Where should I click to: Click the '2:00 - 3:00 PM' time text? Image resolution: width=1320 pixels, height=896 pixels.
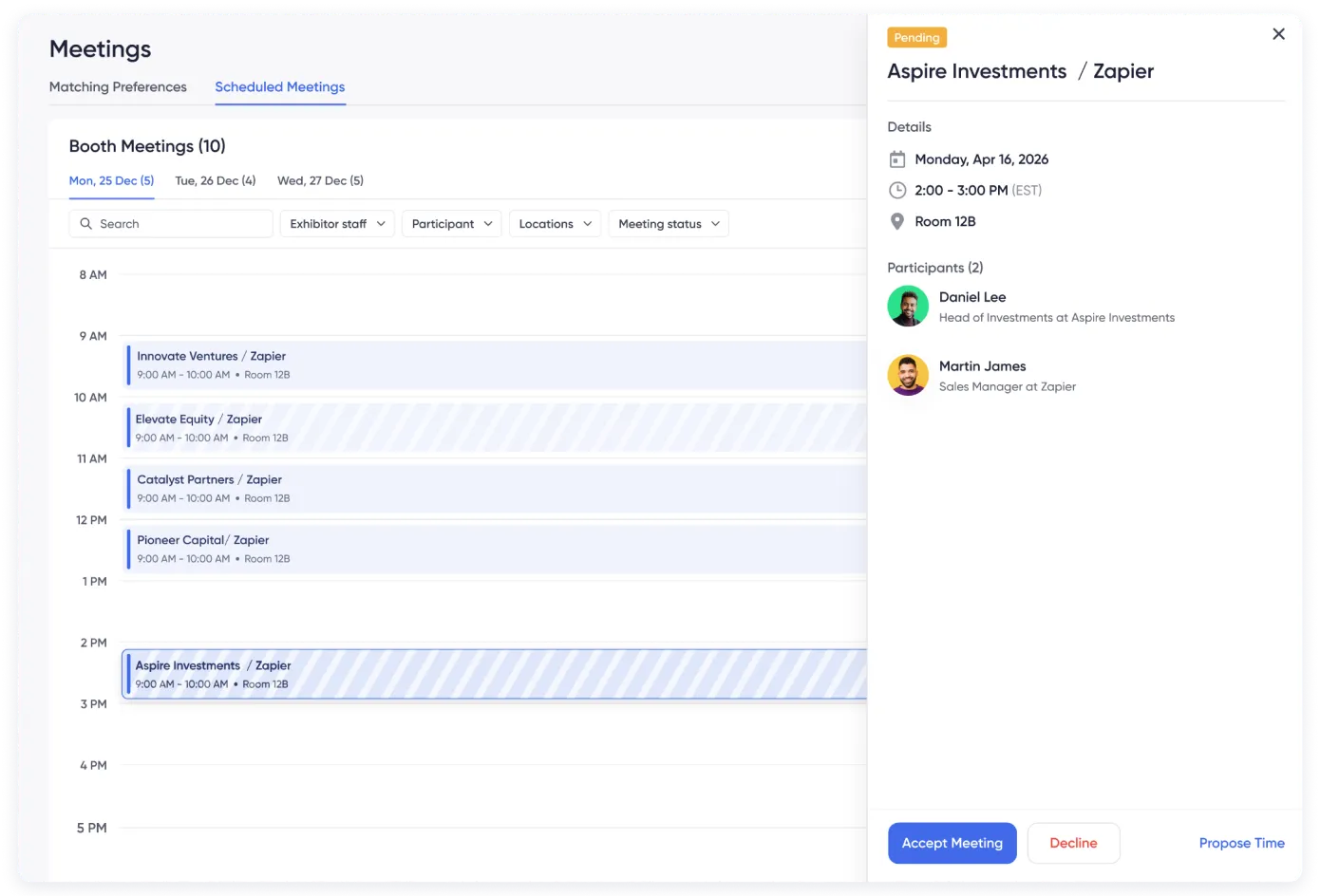pos(961,191)
